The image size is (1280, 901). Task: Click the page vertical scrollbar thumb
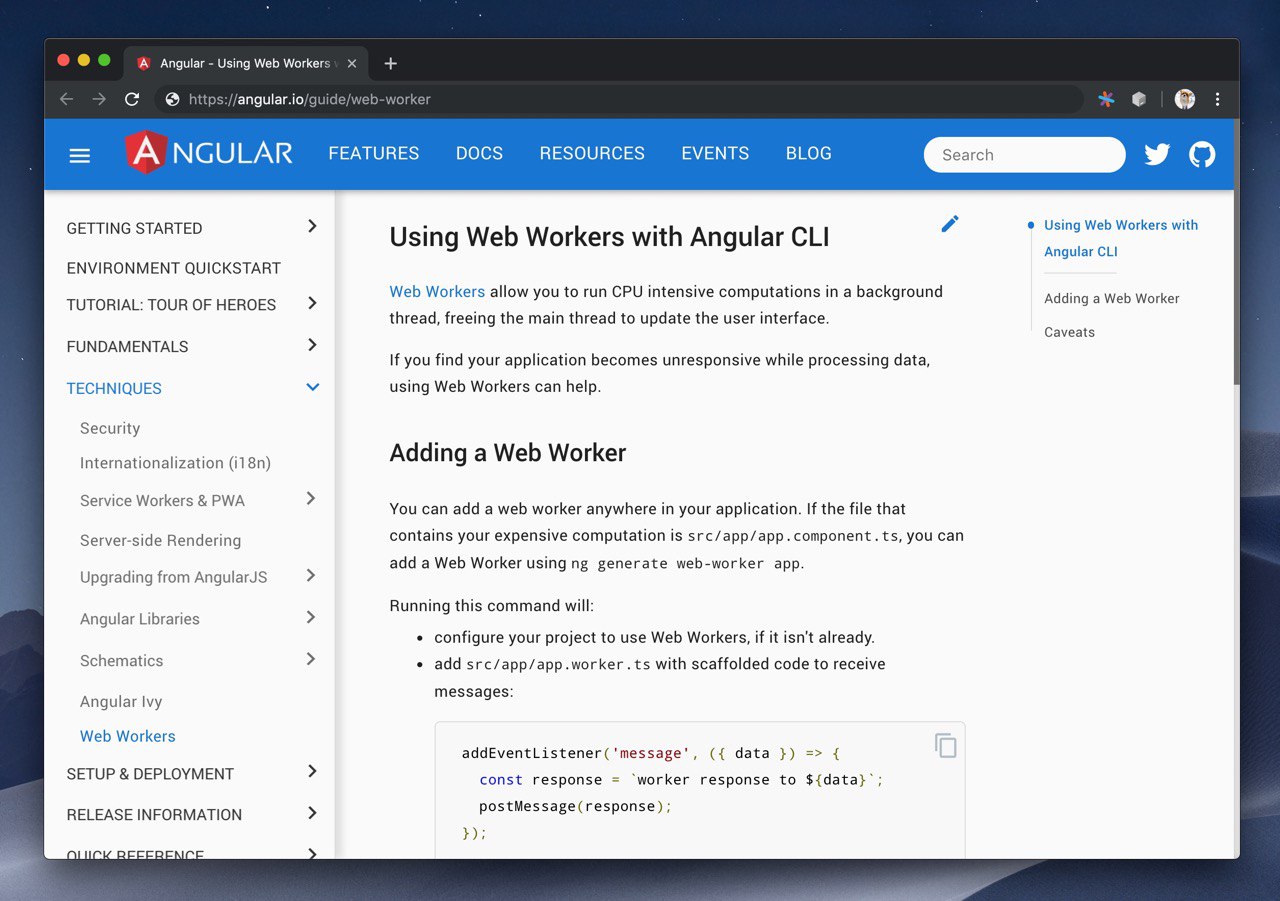coord(1236,253)
